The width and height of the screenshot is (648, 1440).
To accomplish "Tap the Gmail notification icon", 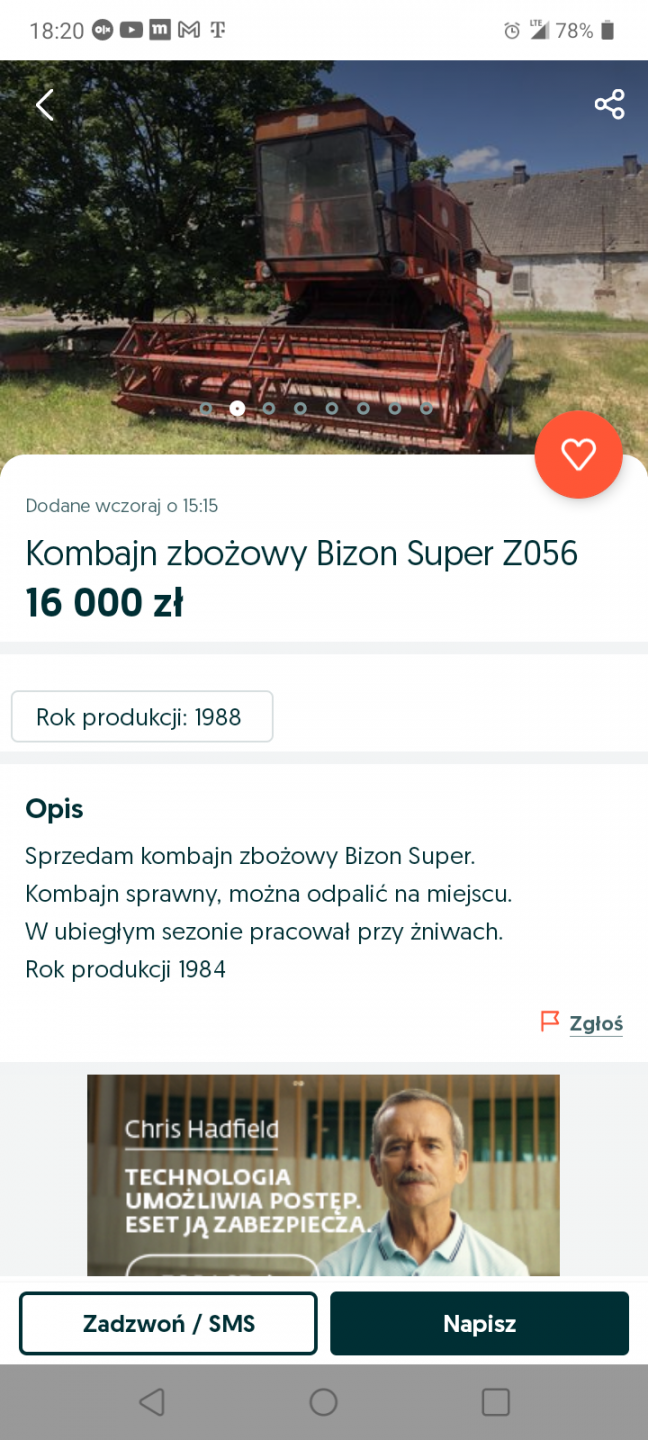I will [188, 30].
